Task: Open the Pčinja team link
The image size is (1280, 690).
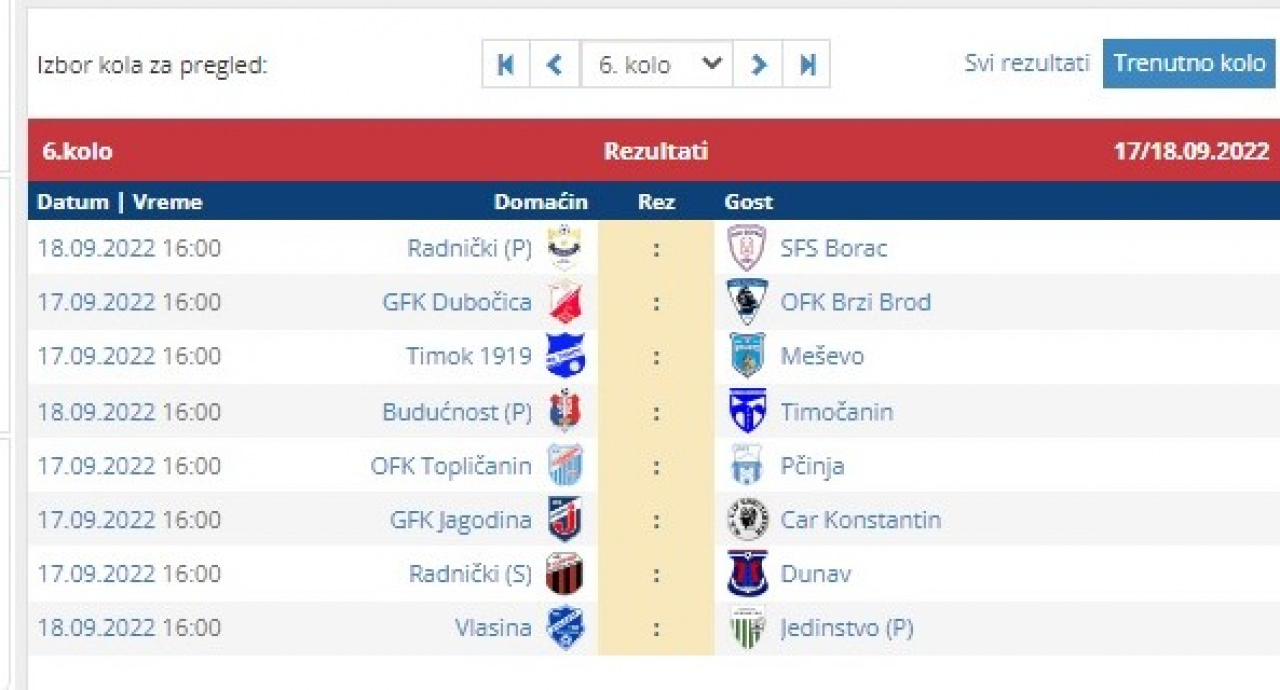Action: pos(812,466)
